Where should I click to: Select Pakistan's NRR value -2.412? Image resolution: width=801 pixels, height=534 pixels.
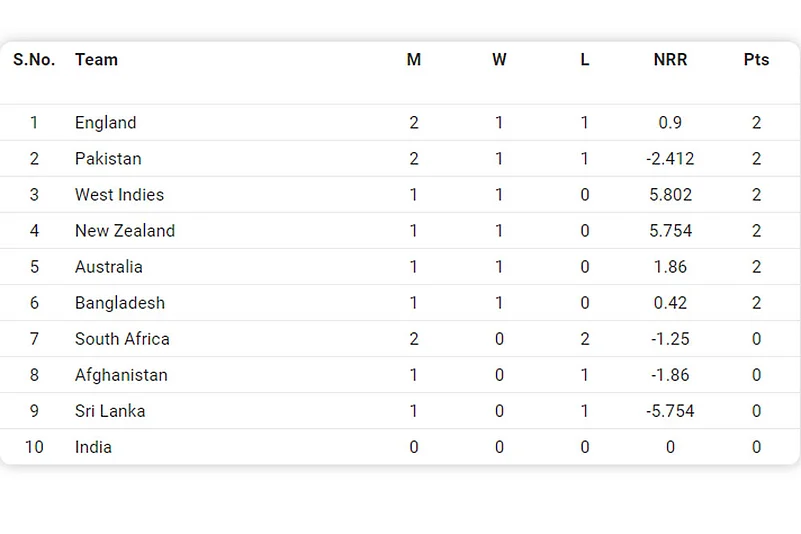[670, 159]
